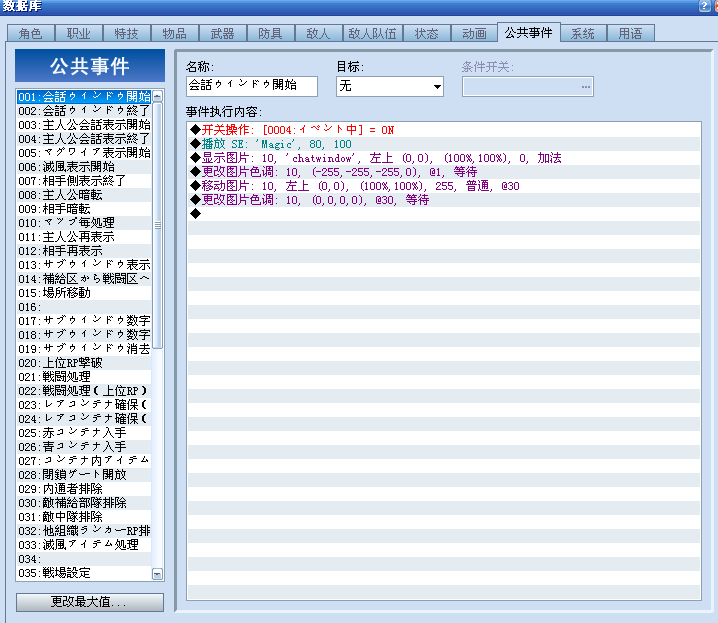Select event 005:マグワイア表示開始
The height and width of the screenshot is (623, 718).
[x=84, y=153]
